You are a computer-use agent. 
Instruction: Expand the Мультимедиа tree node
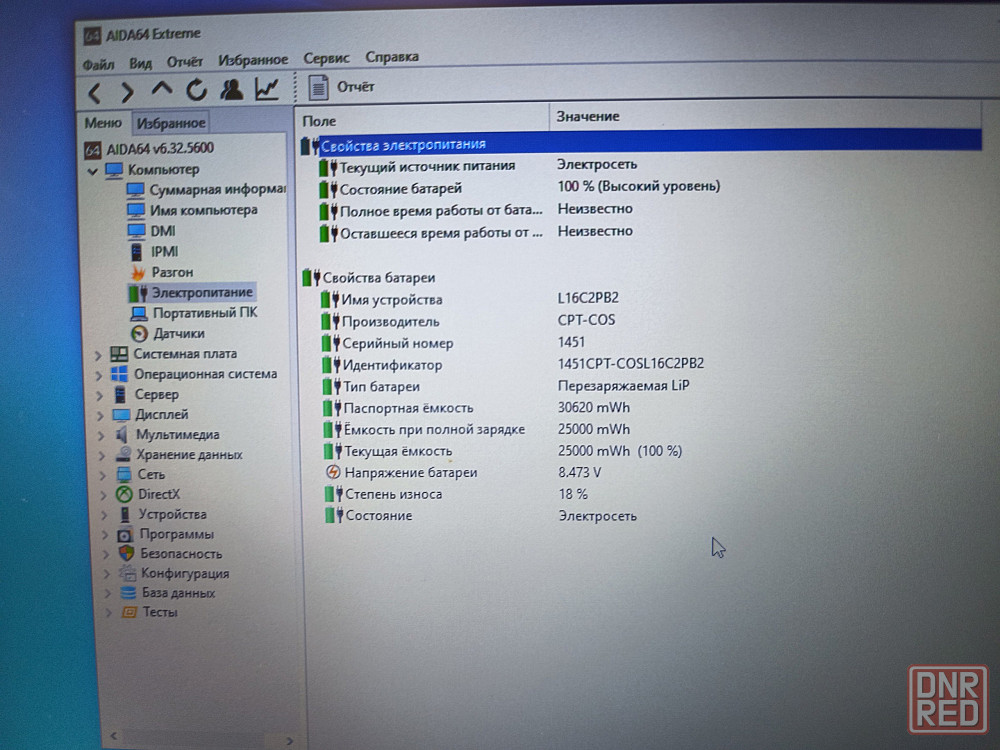click(101, 436)
